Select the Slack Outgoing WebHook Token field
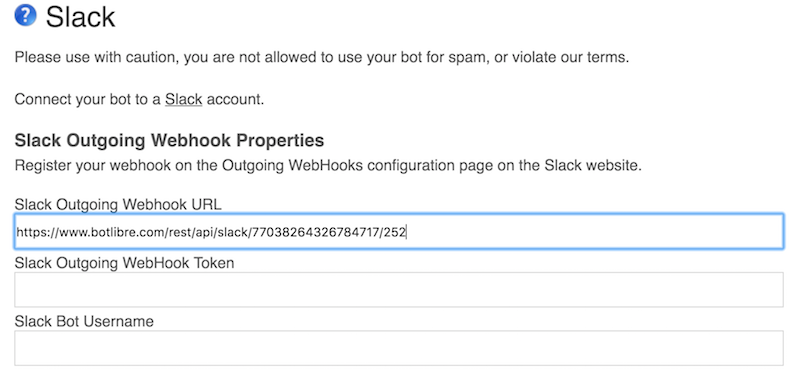Viewport: 800px width, 385px height. click(x=399, y=290)
